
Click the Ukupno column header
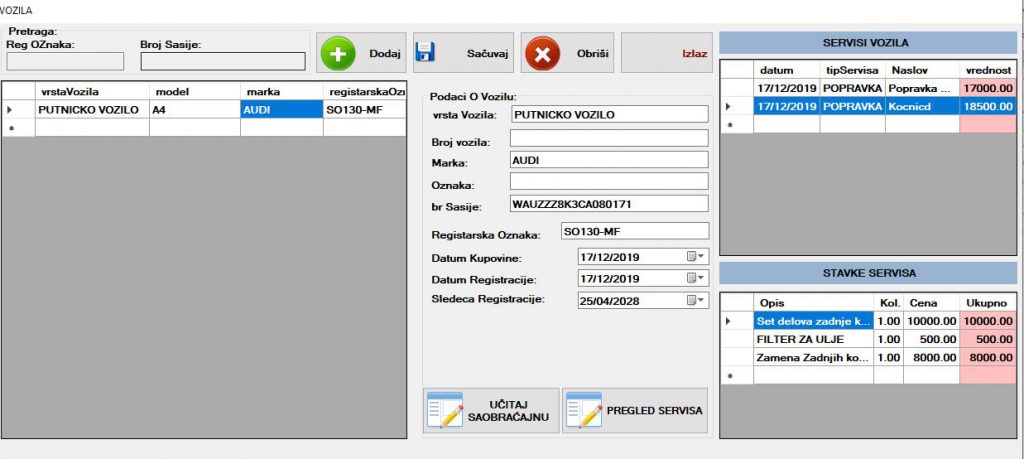click(985, 302)
